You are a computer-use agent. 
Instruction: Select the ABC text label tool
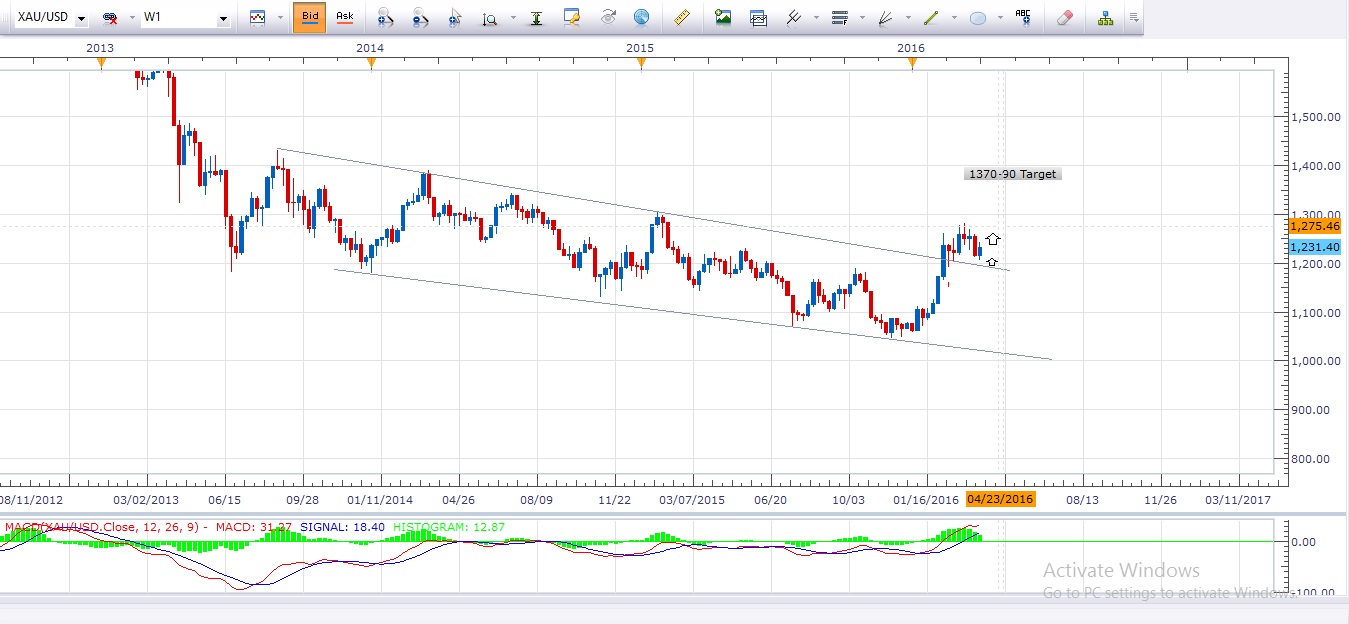click(1023, 17)
